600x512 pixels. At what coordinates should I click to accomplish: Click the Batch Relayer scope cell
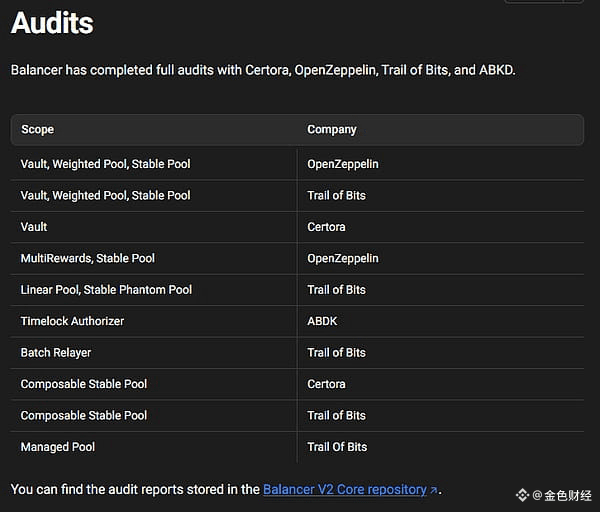click(x=56, y=352)
